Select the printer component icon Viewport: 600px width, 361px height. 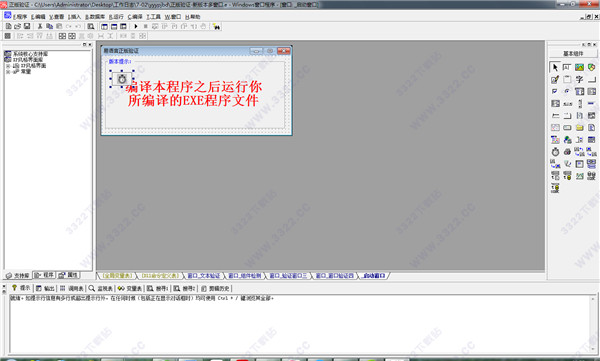(x=567, y=152)
